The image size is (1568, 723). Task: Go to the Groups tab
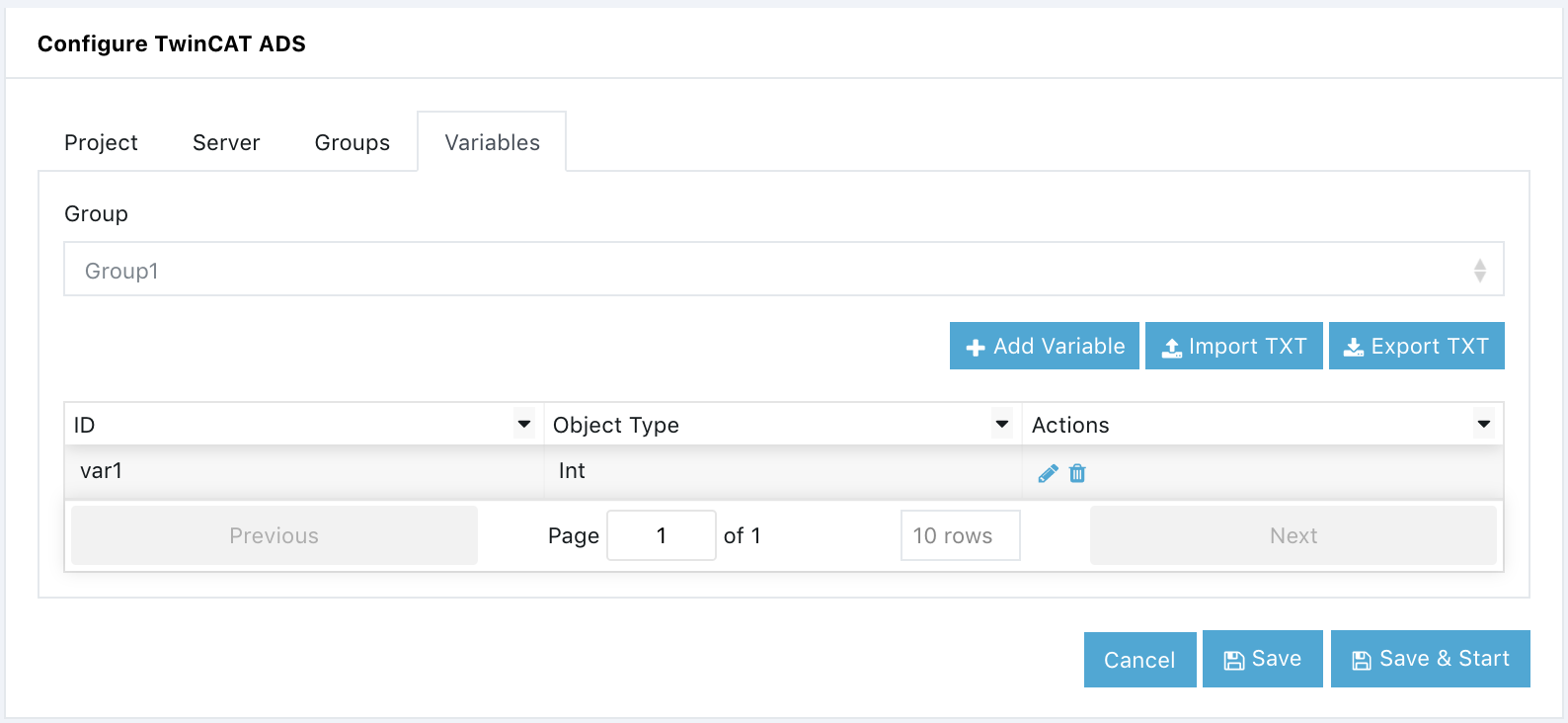click(x=353, y=142)
